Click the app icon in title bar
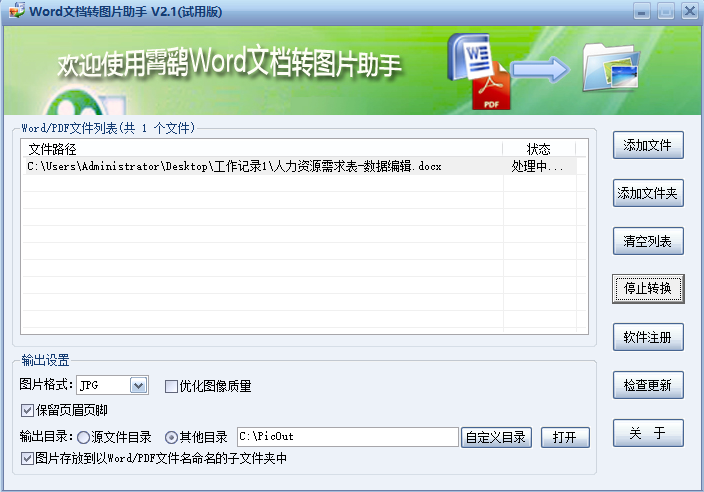This screenshot has width=704, height=492. click(17, 10)
